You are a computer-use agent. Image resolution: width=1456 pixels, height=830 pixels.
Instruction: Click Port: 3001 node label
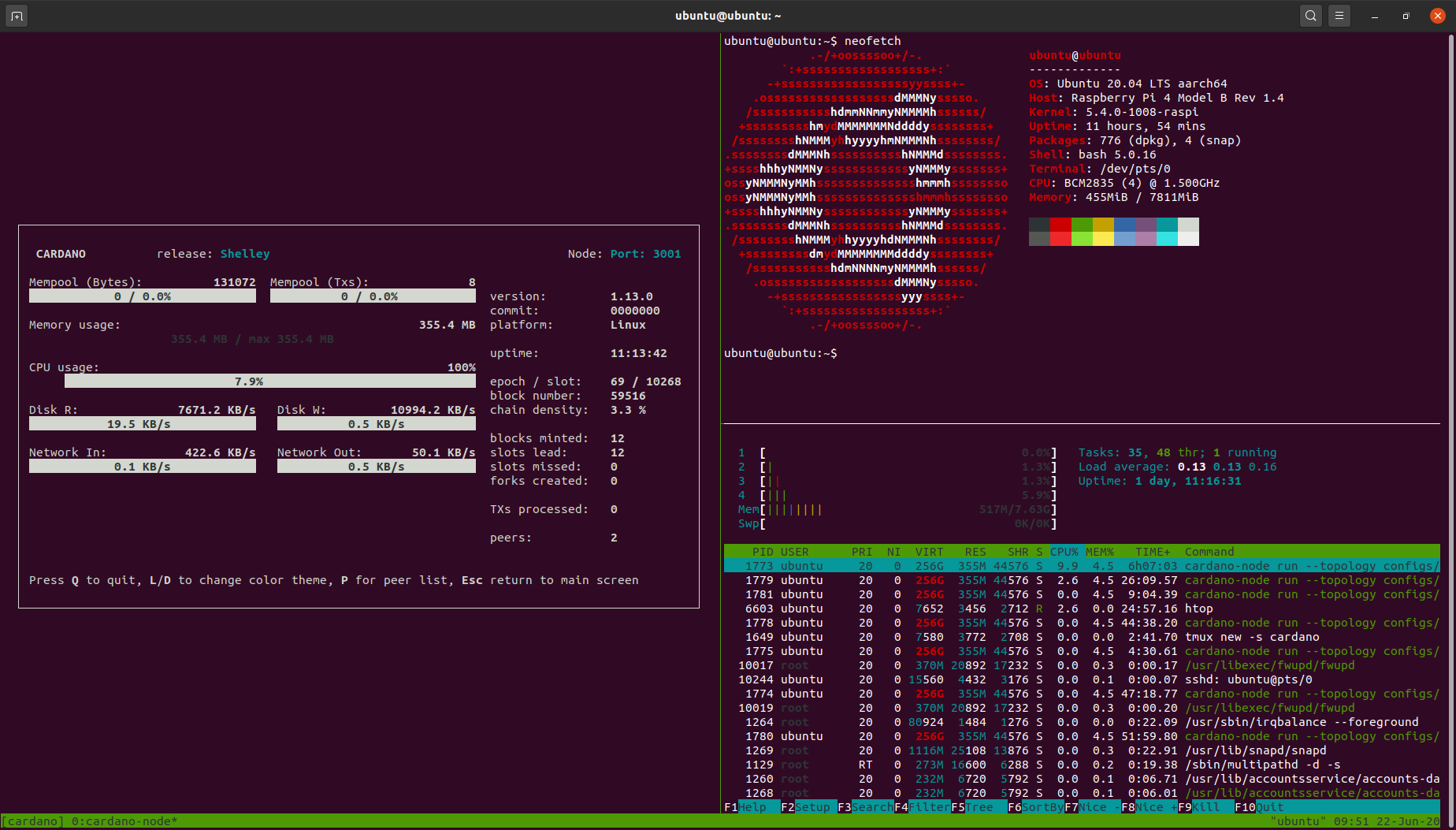pos(645,254)
